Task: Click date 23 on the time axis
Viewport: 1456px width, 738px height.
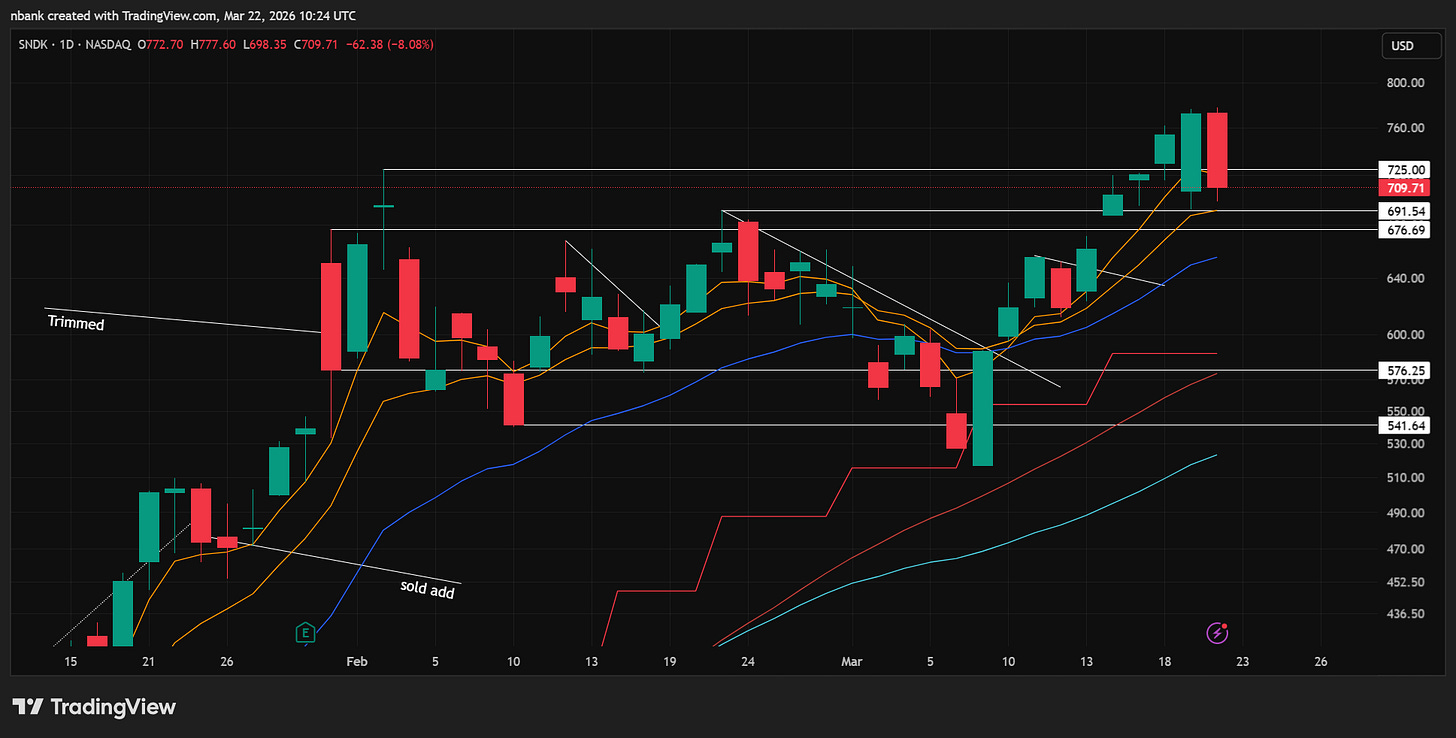Action: pyautogui.click(x=1243, y=662)
